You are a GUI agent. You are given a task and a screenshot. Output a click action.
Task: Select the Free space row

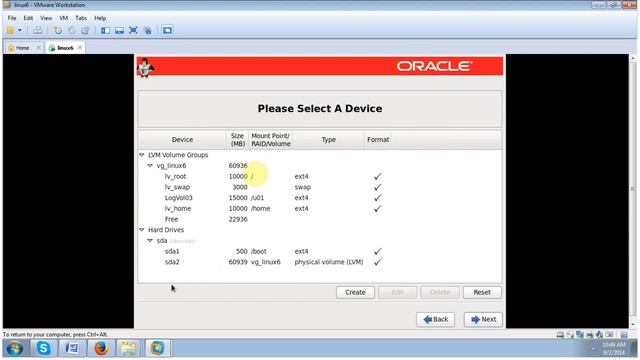pyautogui.click(x=320, y=219)
